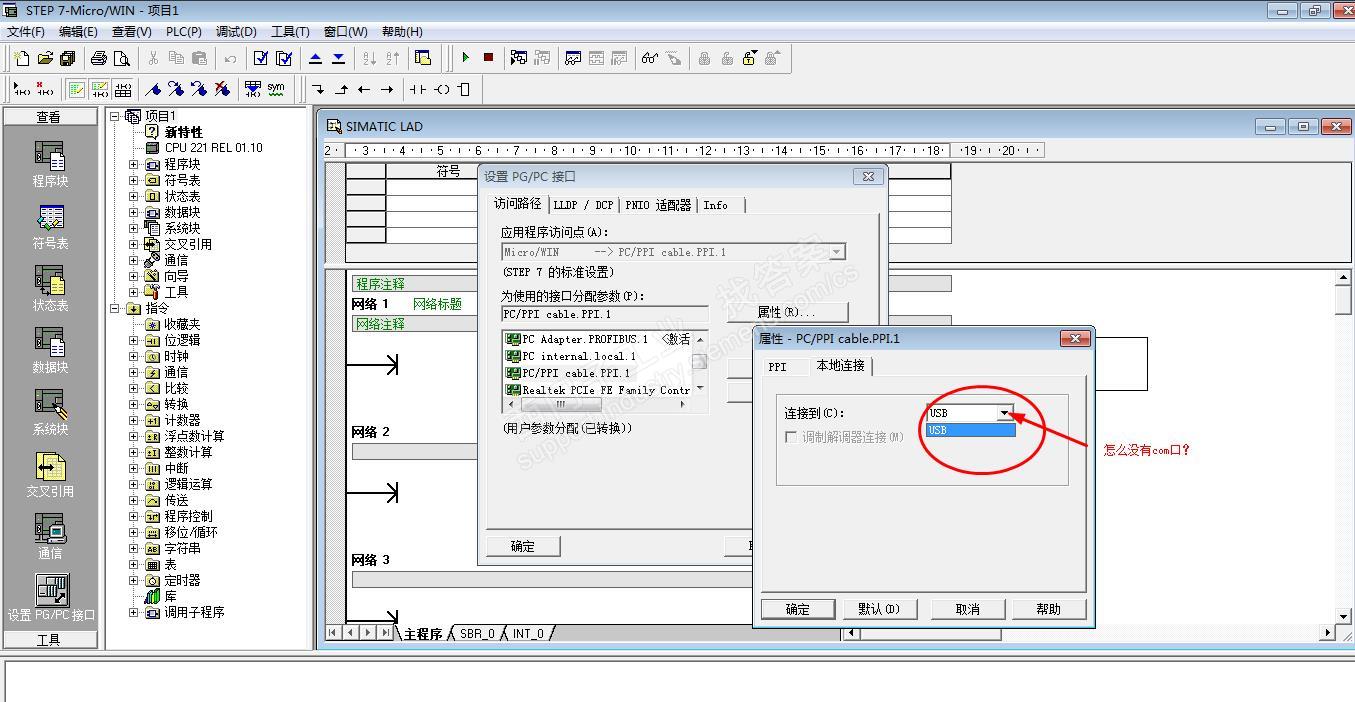Screen dimensions: 1355x702
Task: Open 数据块 in the navigation bar
Action: [x=50, y=351]
